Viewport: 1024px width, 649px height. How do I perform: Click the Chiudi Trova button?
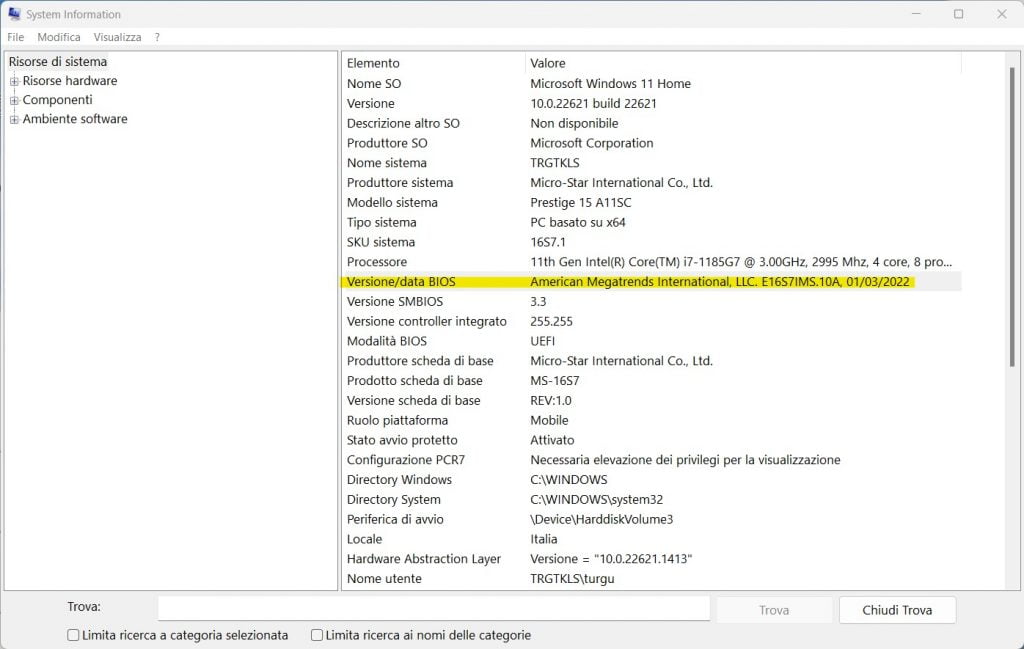[x=896, y=610]
